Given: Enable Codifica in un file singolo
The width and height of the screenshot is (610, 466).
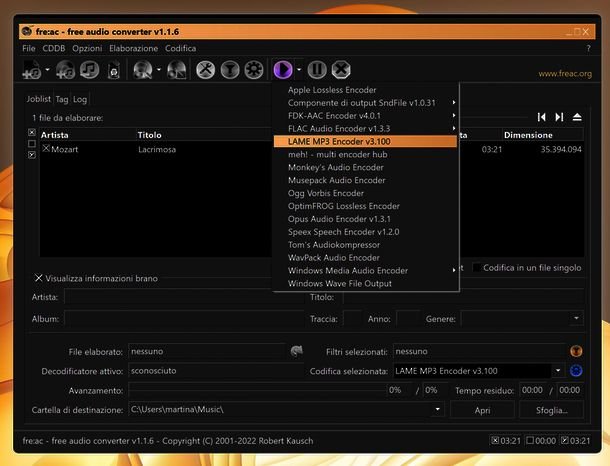Looking at the screenshot, I should click(x=476, y=268).
